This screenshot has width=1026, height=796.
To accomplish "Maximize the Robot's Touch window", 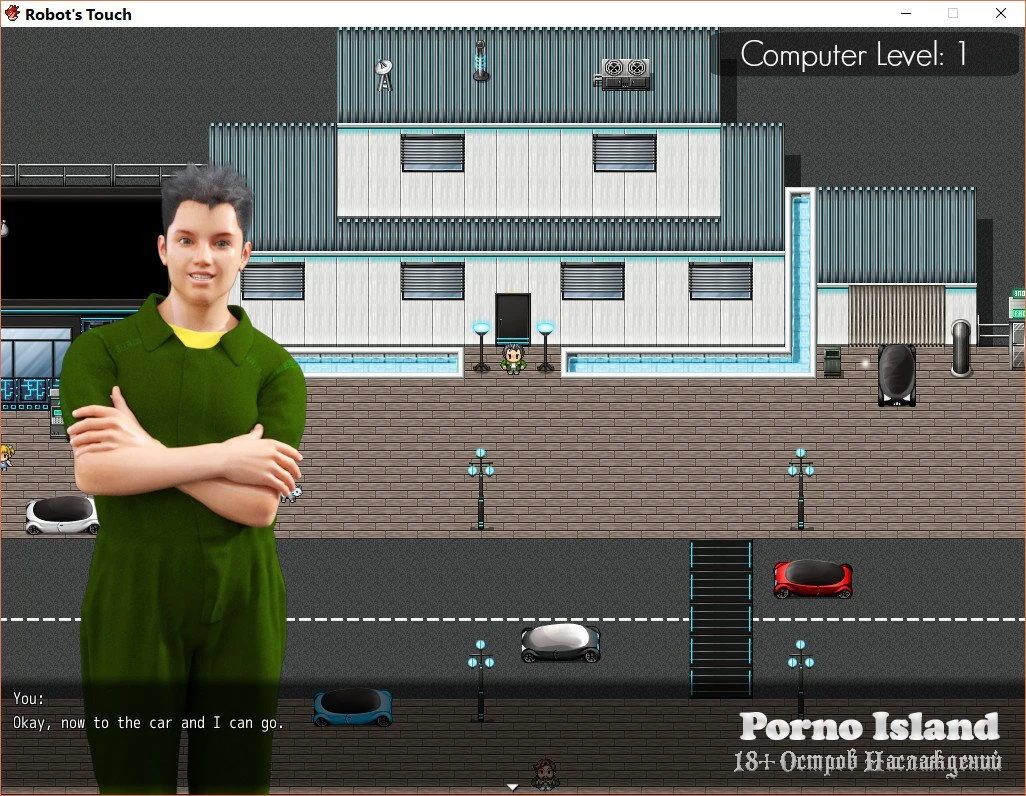I will [953, 14].
